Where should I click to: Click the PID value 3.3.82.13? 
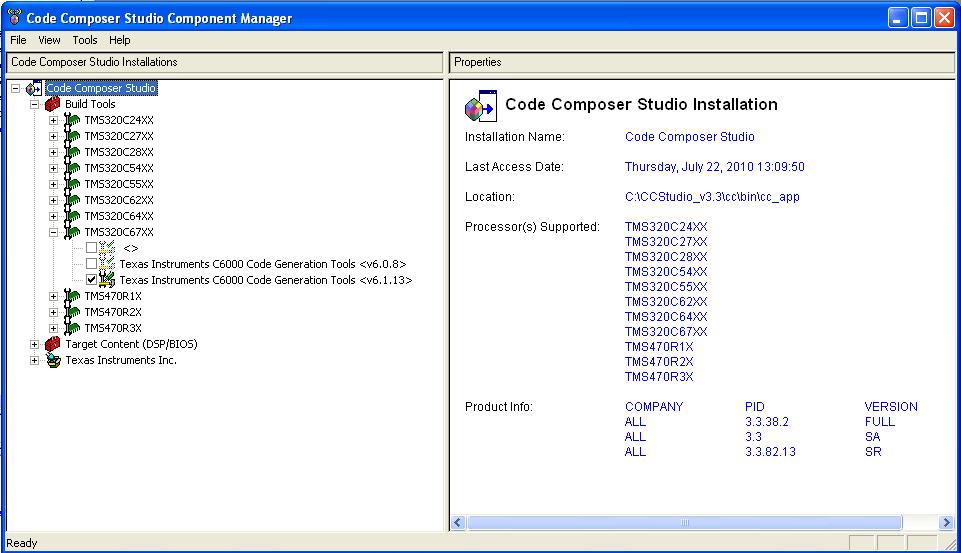pos(770,452)
